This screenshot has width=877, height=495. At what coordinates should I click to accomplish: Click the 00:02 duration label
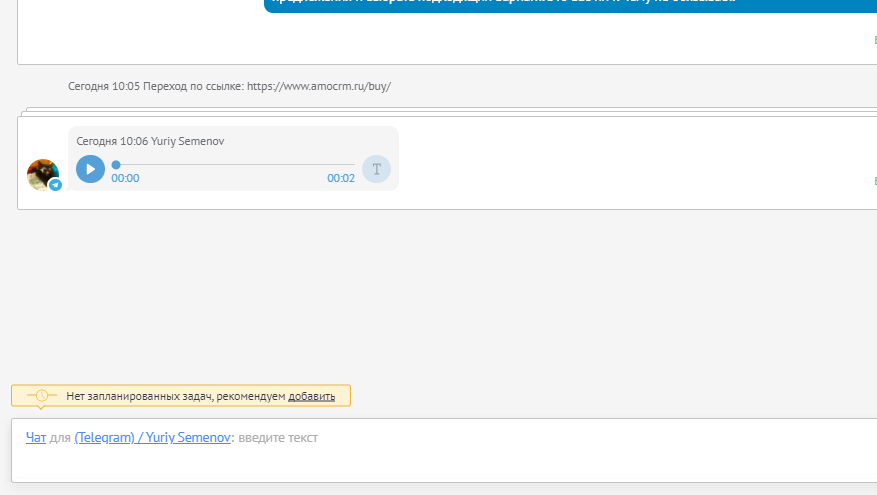pyautogui.click(x=341, y=179)
